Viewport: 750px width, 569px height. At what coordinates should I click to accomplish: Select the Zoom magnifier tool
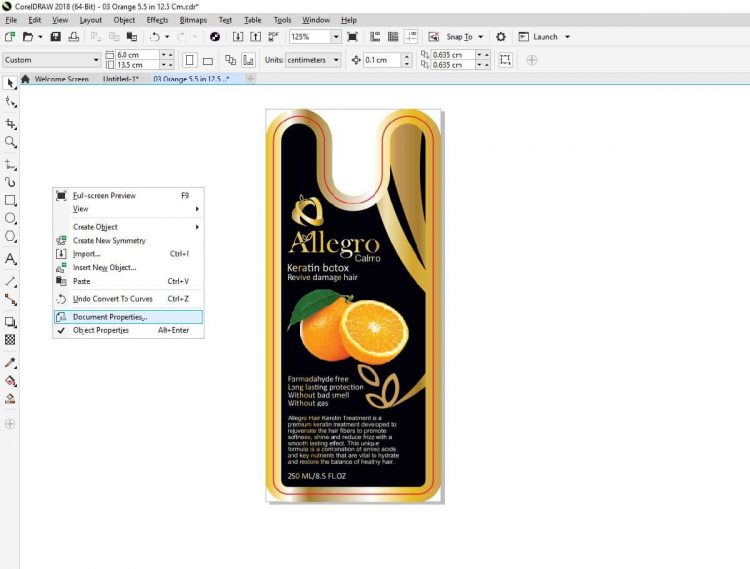pyautogui.click(x=10, y=142)
